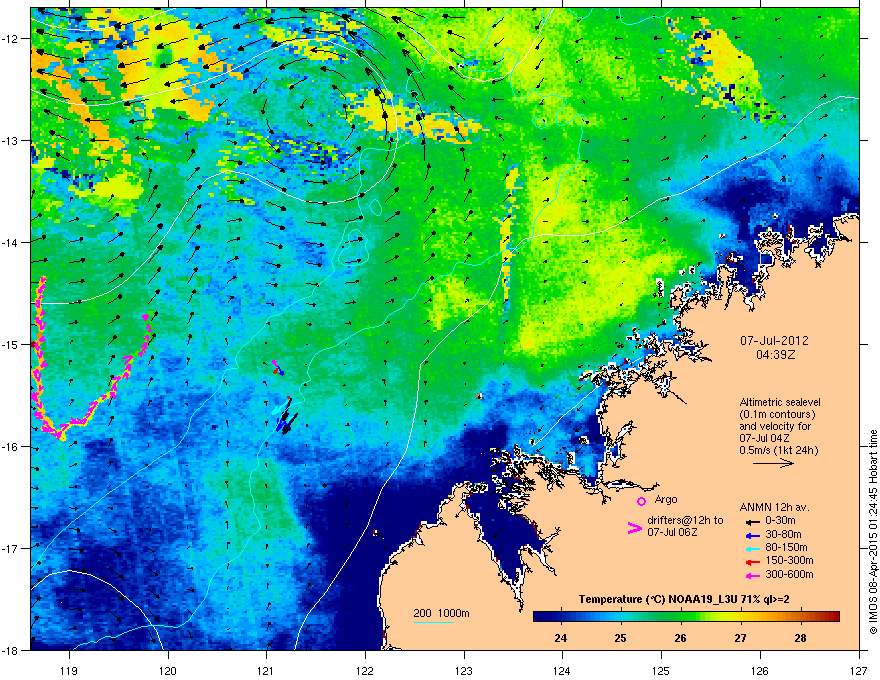The width and height of the screenshot is (880, 680).
Task: Click the longitude axis label 126
Action: tap(760, 670)
